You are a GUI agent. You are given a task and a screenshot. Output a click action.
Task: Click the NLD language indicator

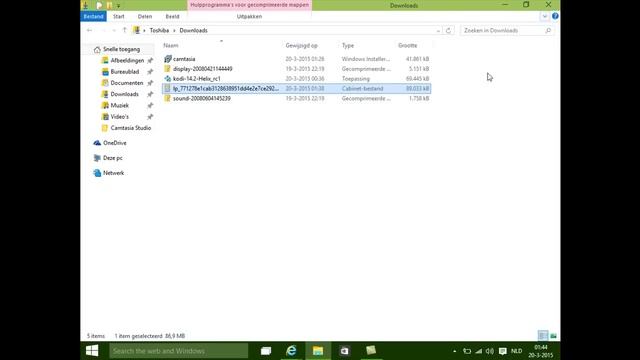click(516, 351)
